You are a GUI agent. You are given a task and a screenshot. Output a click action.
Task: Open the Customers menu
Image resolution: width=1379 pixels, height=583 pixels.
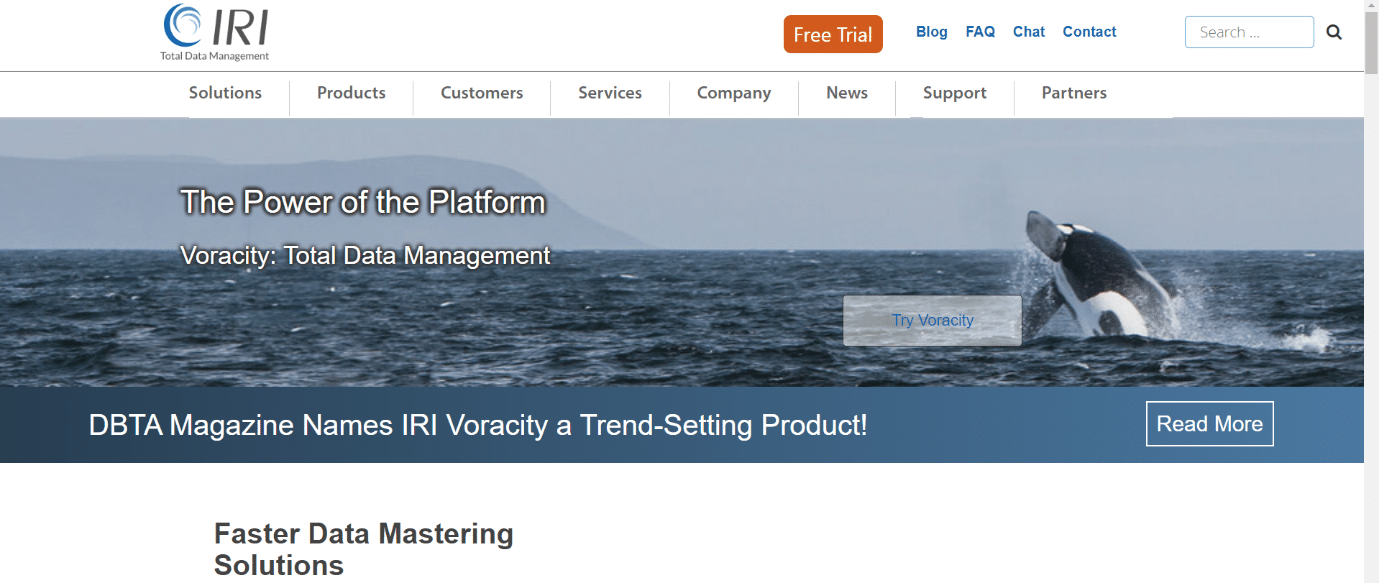click(482, 93)
